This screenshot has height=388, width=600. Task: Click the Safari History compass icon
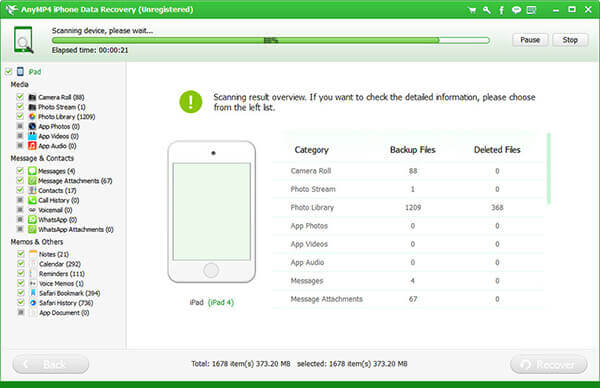pyautogui.click(x=33, y=303)
